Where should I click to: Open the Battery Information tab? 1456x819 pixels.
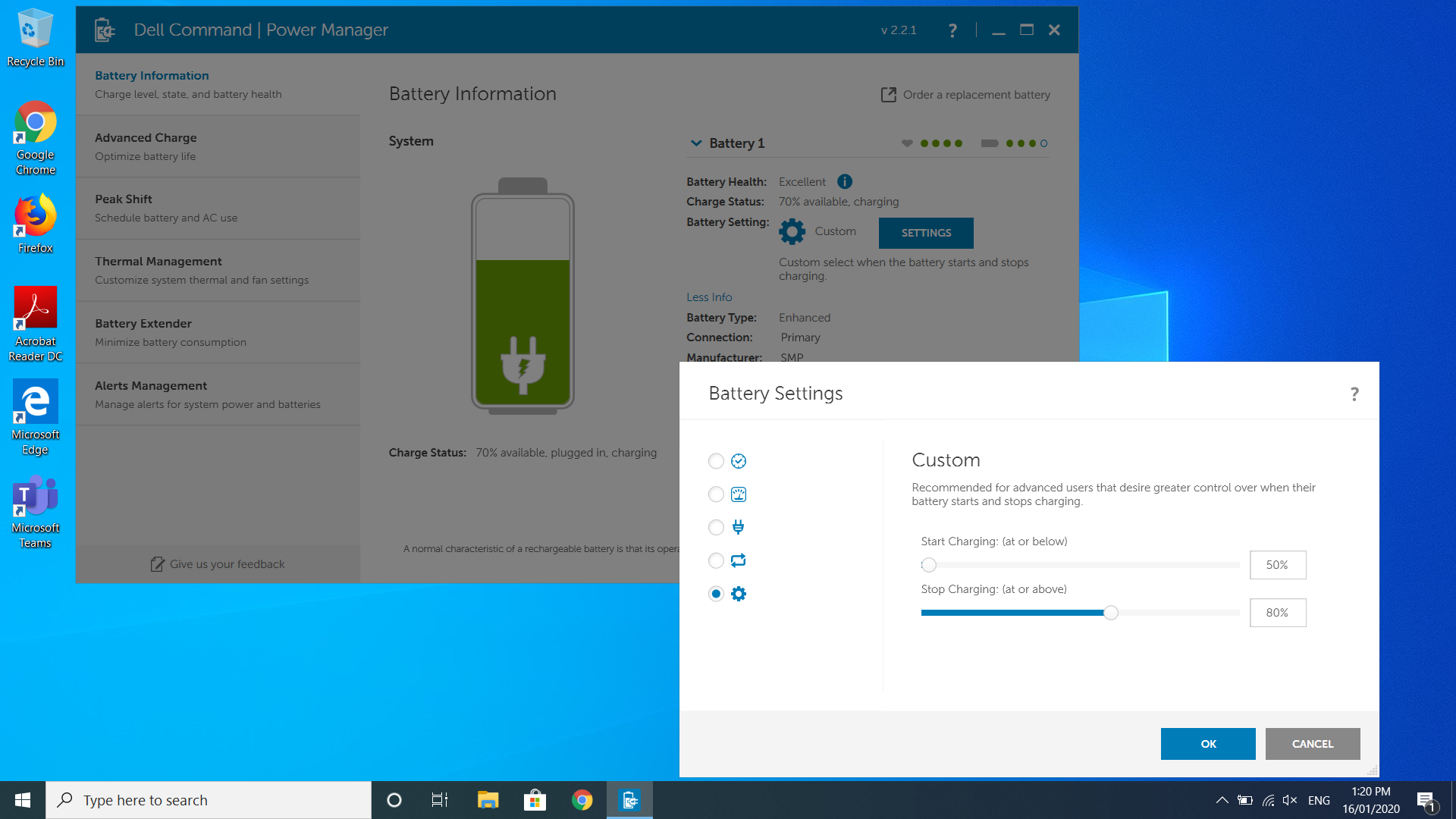point(218,84)
